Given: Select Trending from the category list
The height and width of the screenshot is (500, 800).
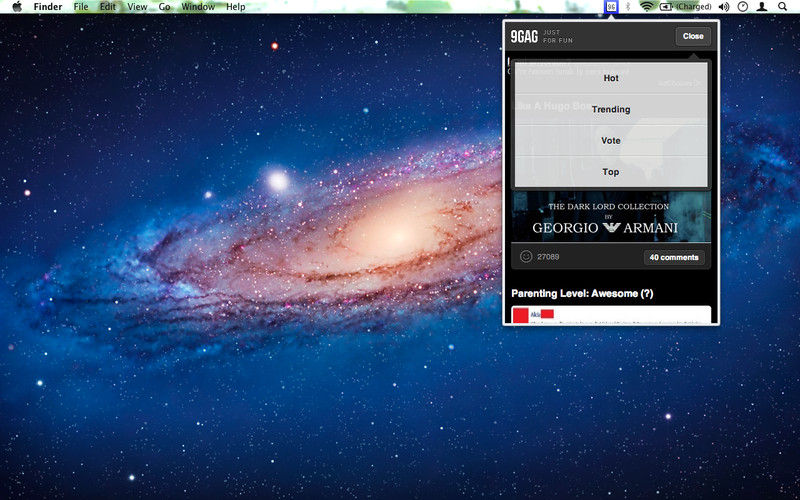Looking at the screenshot, I should pos(611,109).
